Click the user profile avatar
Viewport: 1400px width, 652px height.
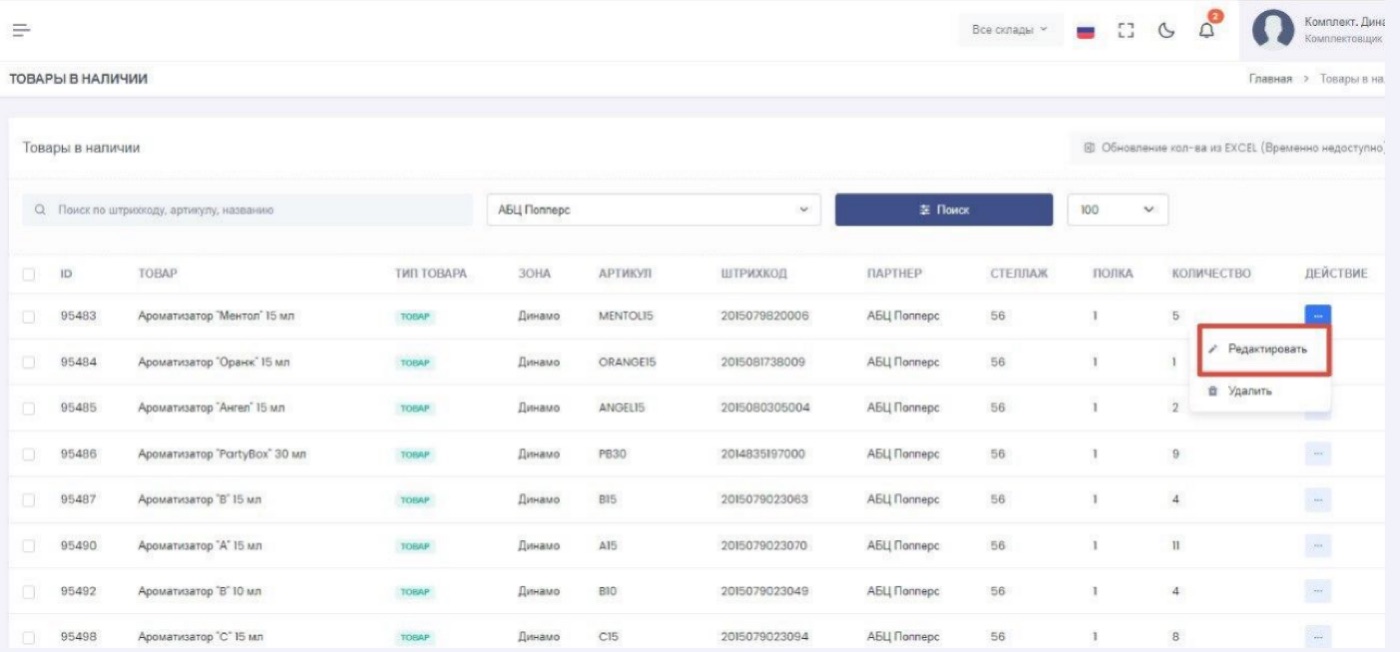[x=1273, y=30]
